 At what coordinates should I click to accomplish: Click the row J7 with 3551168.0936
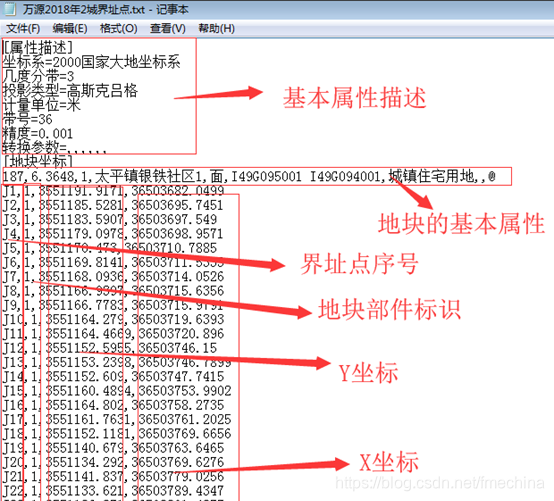(x=113, y=276)
